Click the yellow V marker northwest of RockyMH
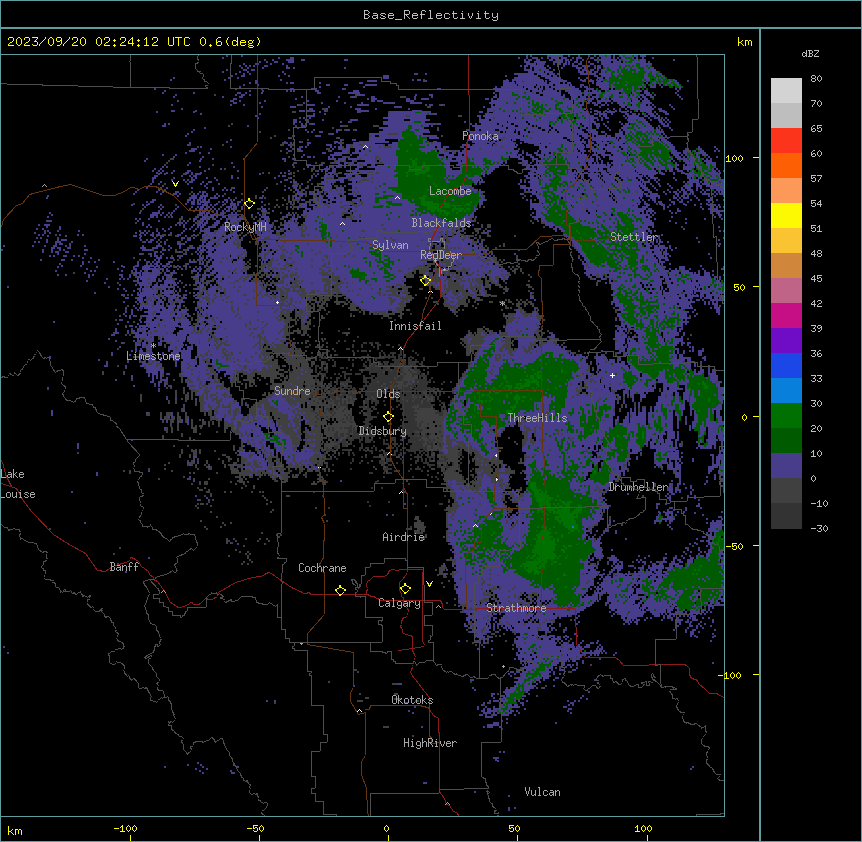 [x=175, y=184]
